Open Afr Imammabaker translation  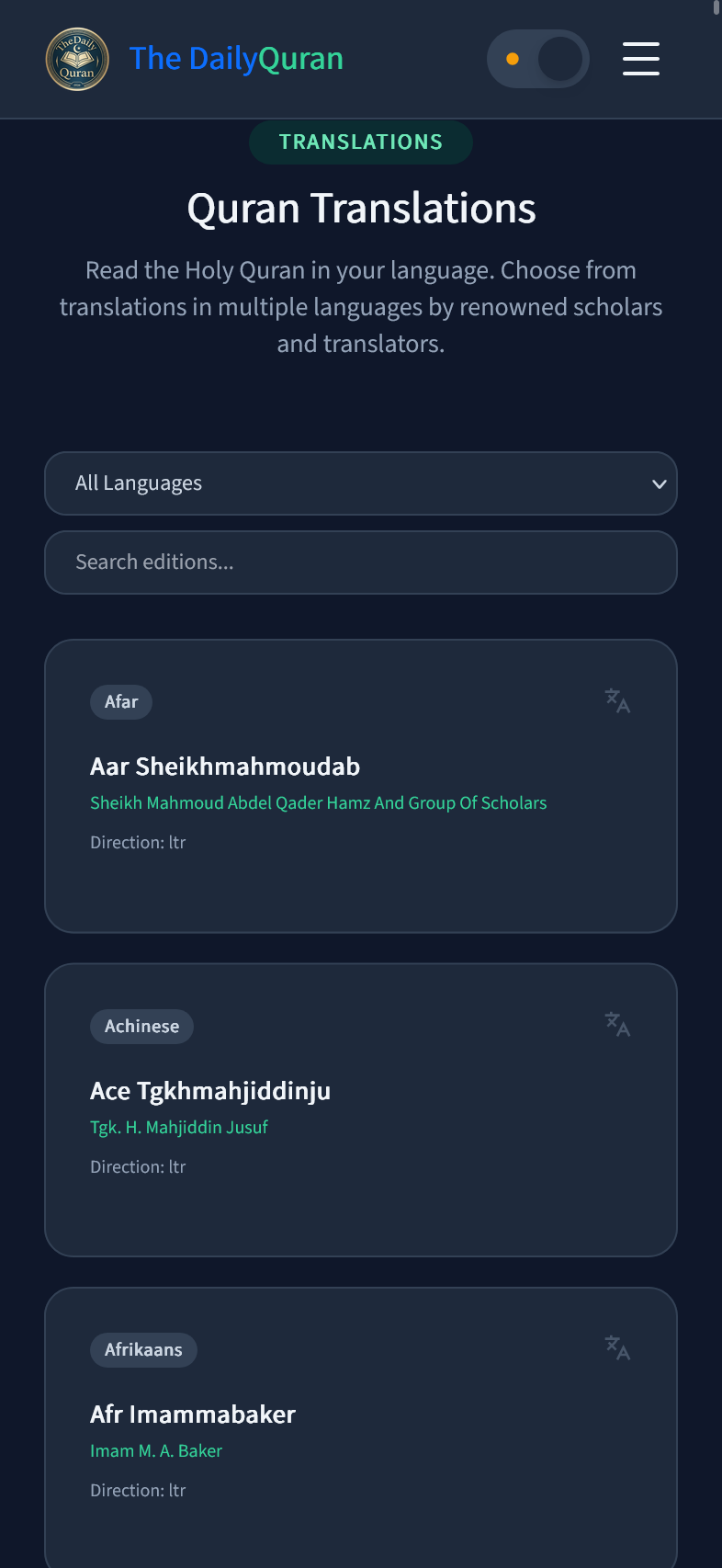click(x=193, y=1415)
